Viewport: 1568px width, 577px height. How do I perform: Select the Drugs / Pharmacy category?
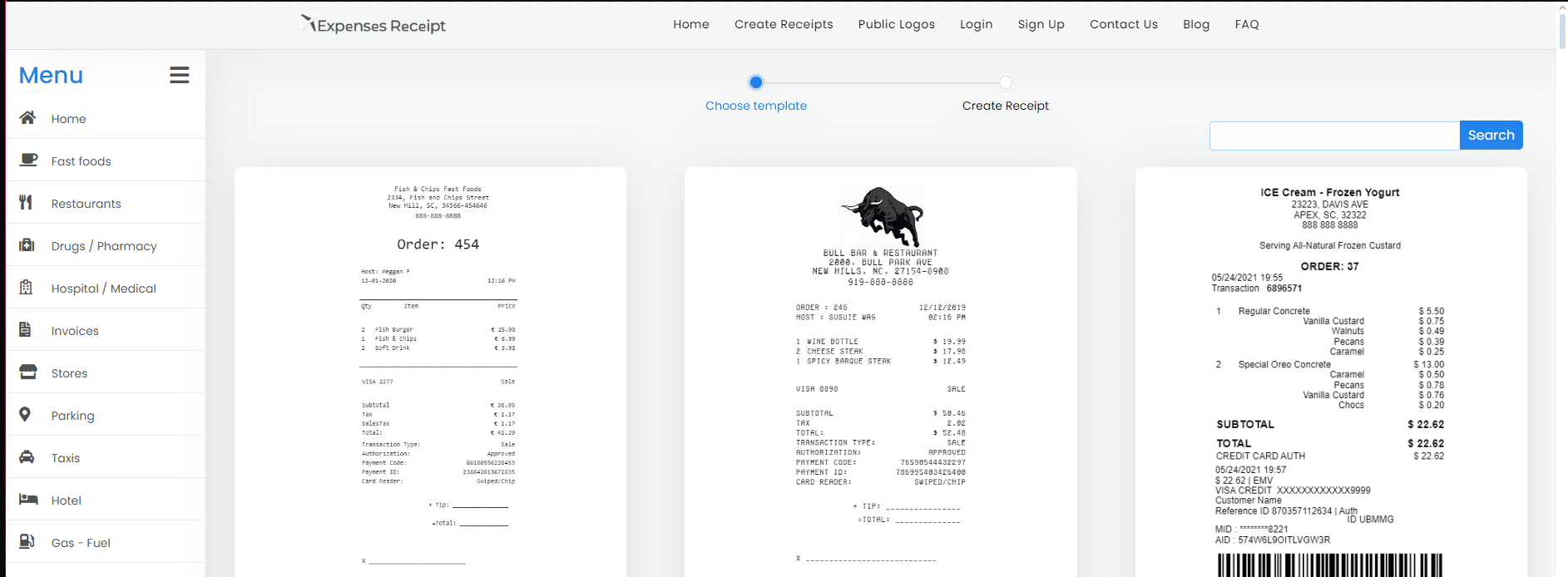pyautogui.click(x=104, y=246)
